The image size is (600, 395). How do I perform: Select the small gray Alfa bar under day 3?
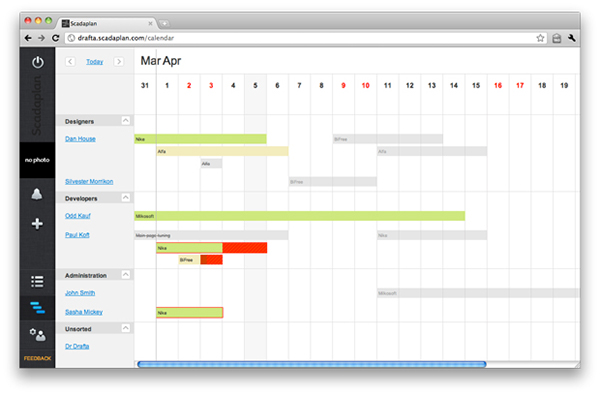[x=211, y=163]
